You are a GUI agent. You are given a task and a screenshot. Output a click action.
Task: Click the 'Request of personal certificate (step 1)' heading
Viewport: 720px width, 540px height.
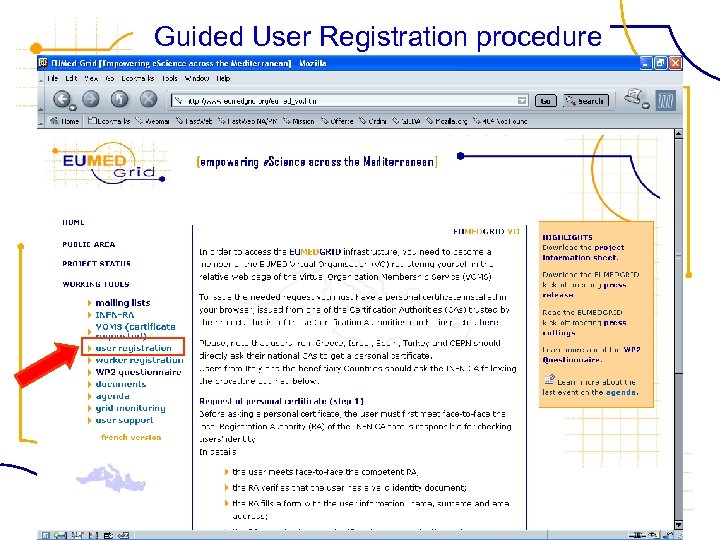tap(281, 401)
